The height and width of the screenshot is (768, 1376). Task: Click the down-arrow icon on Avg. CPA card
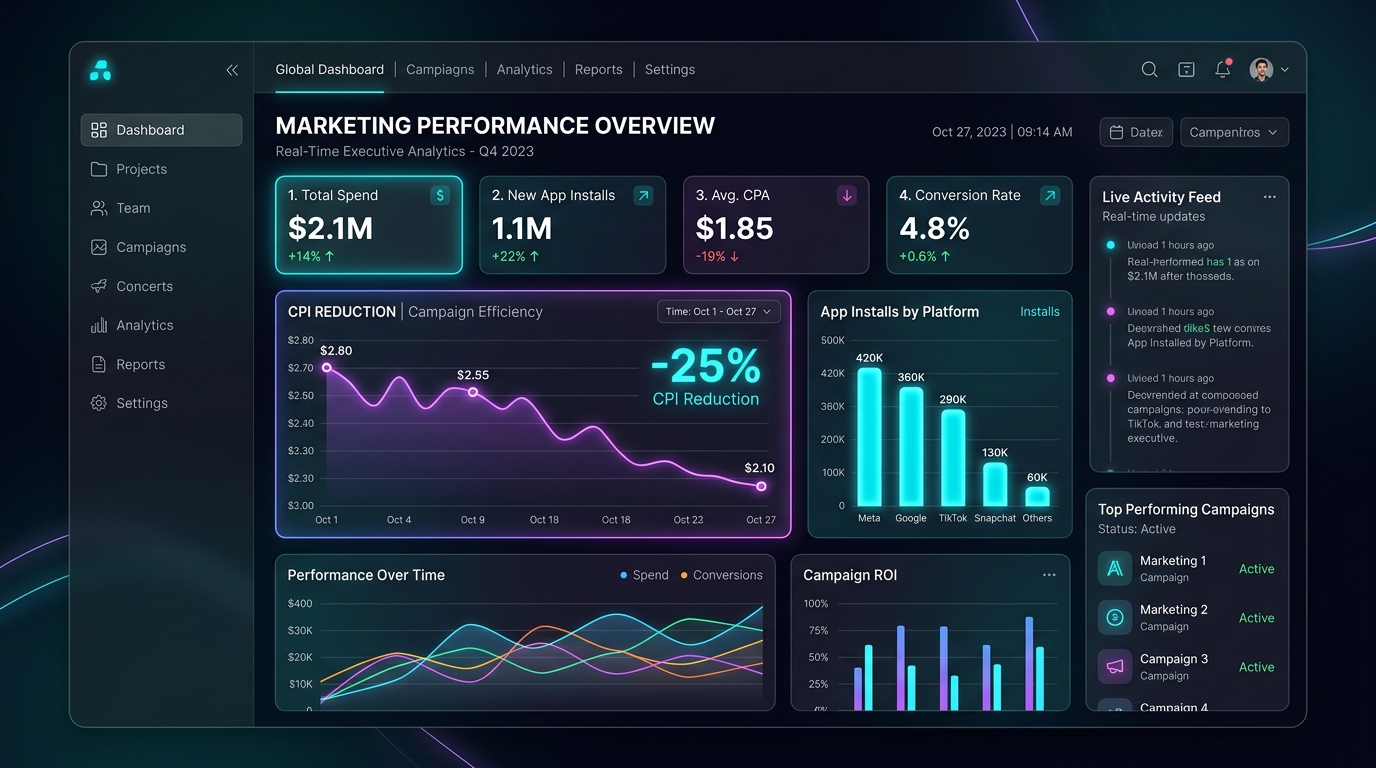847,195
